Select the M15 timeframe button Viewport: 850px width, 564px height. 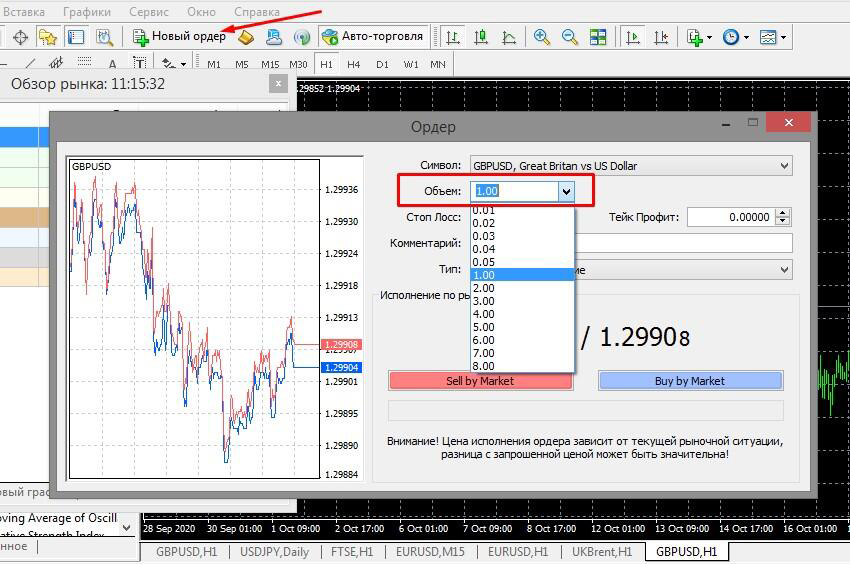pyautogui.click(x=270, y=64)
